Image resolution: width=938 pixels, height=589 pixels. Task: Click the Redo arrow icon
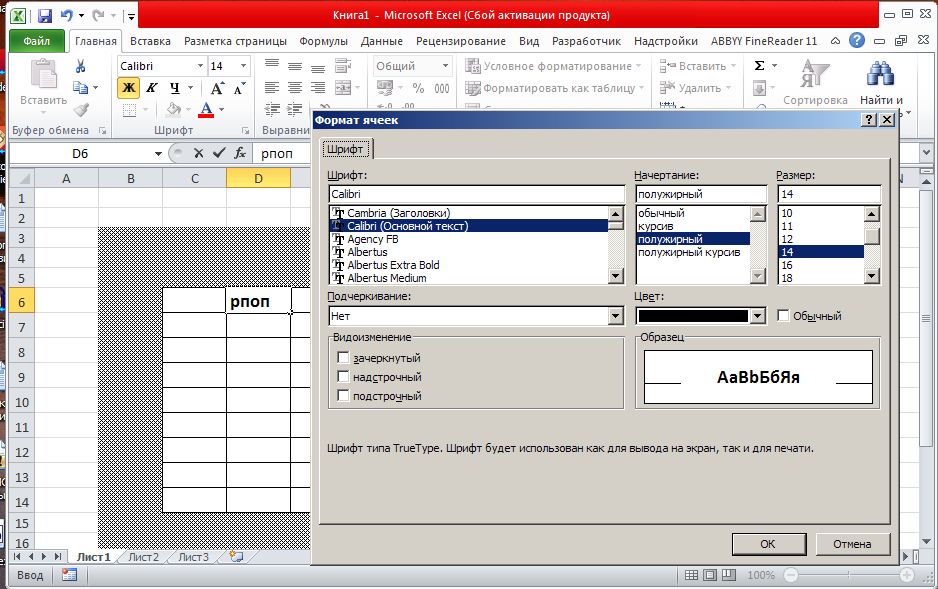98,16
